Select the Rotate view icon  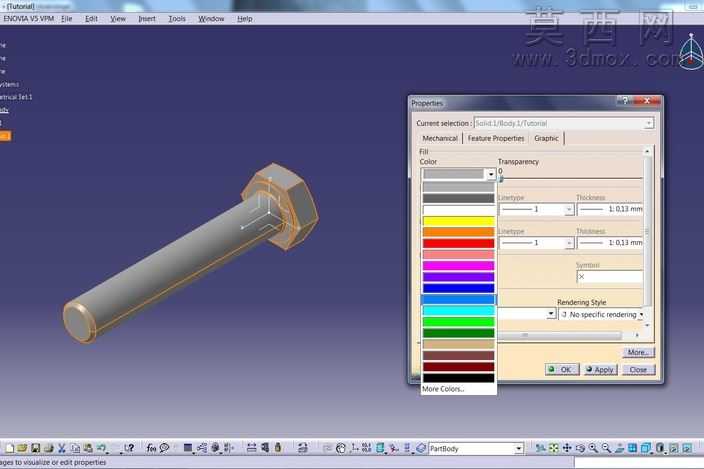[580, 448]
